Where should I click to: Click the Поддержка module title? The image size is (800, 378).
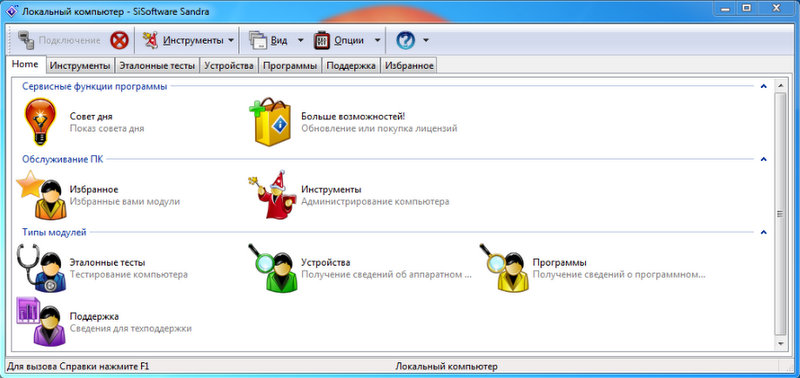coord(94,316)
